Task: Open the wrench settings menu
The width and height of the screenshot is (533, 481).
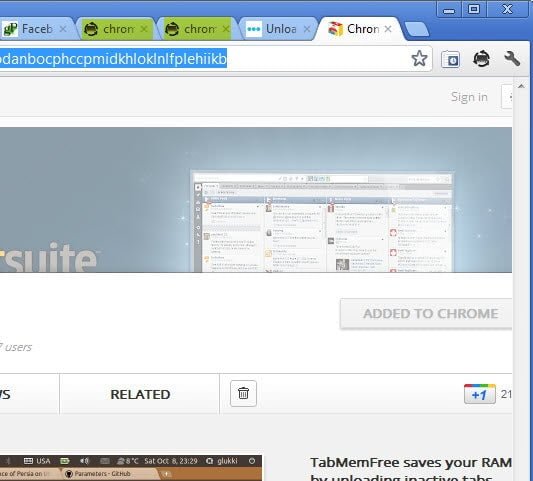Action: [512, 59]
